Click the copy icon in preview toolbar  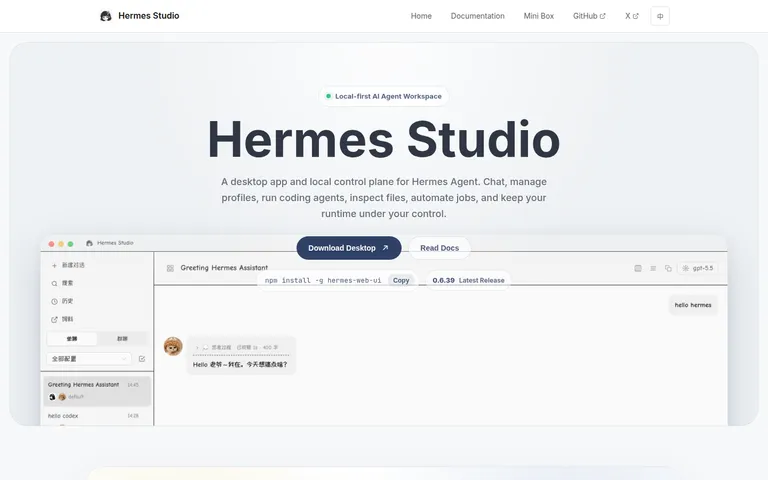[x=668, y=268]
